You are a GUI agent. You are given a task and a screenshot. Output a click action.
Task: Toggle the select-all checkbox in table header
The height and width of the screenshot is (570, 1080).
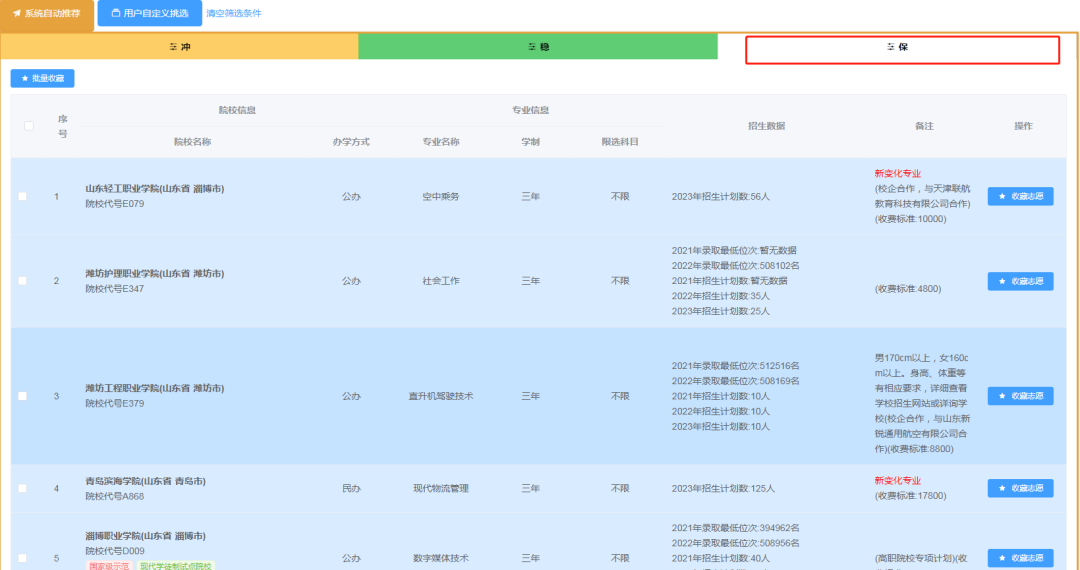[28, 126]
